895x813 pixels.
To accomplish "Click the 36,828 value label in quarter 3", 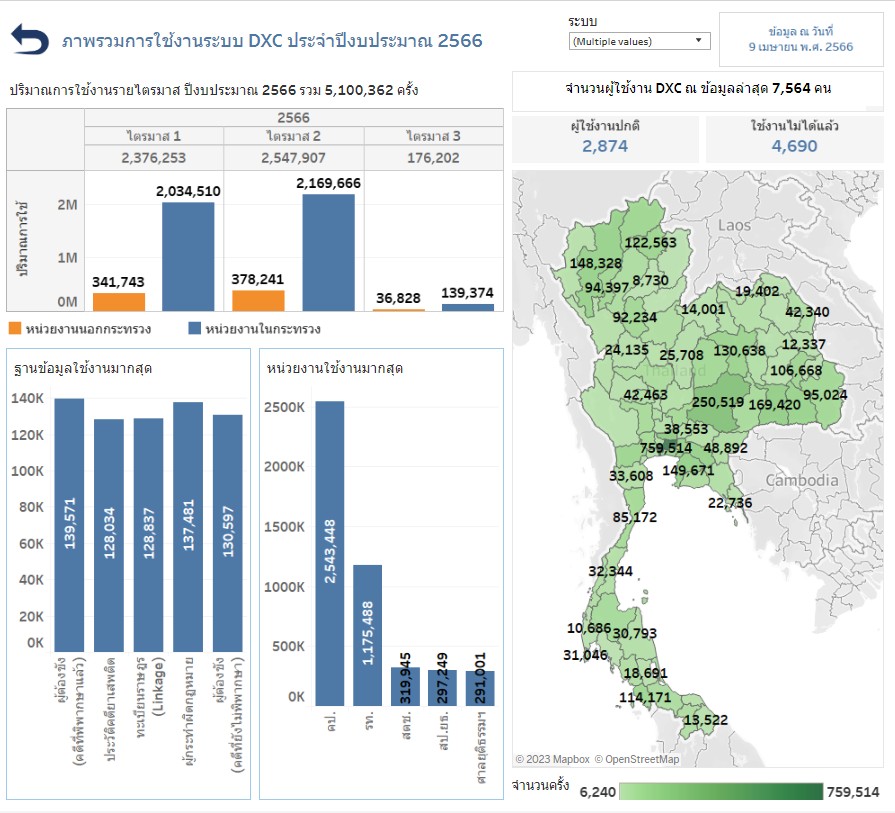I will point(398,298).
